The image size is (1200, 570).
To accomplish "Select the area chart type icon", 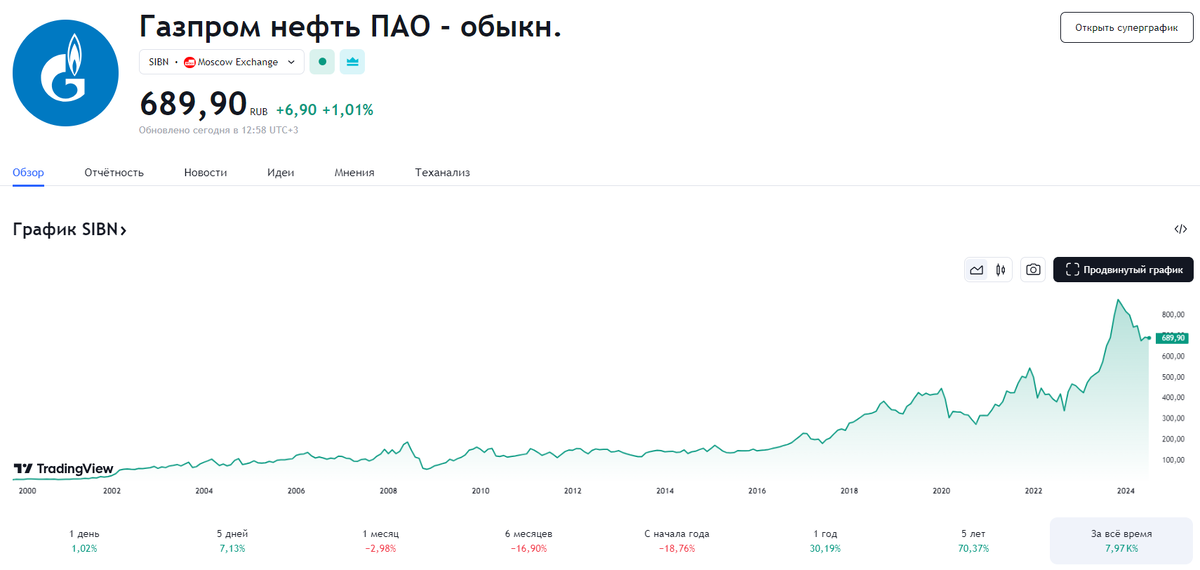I will click(977, 270).
